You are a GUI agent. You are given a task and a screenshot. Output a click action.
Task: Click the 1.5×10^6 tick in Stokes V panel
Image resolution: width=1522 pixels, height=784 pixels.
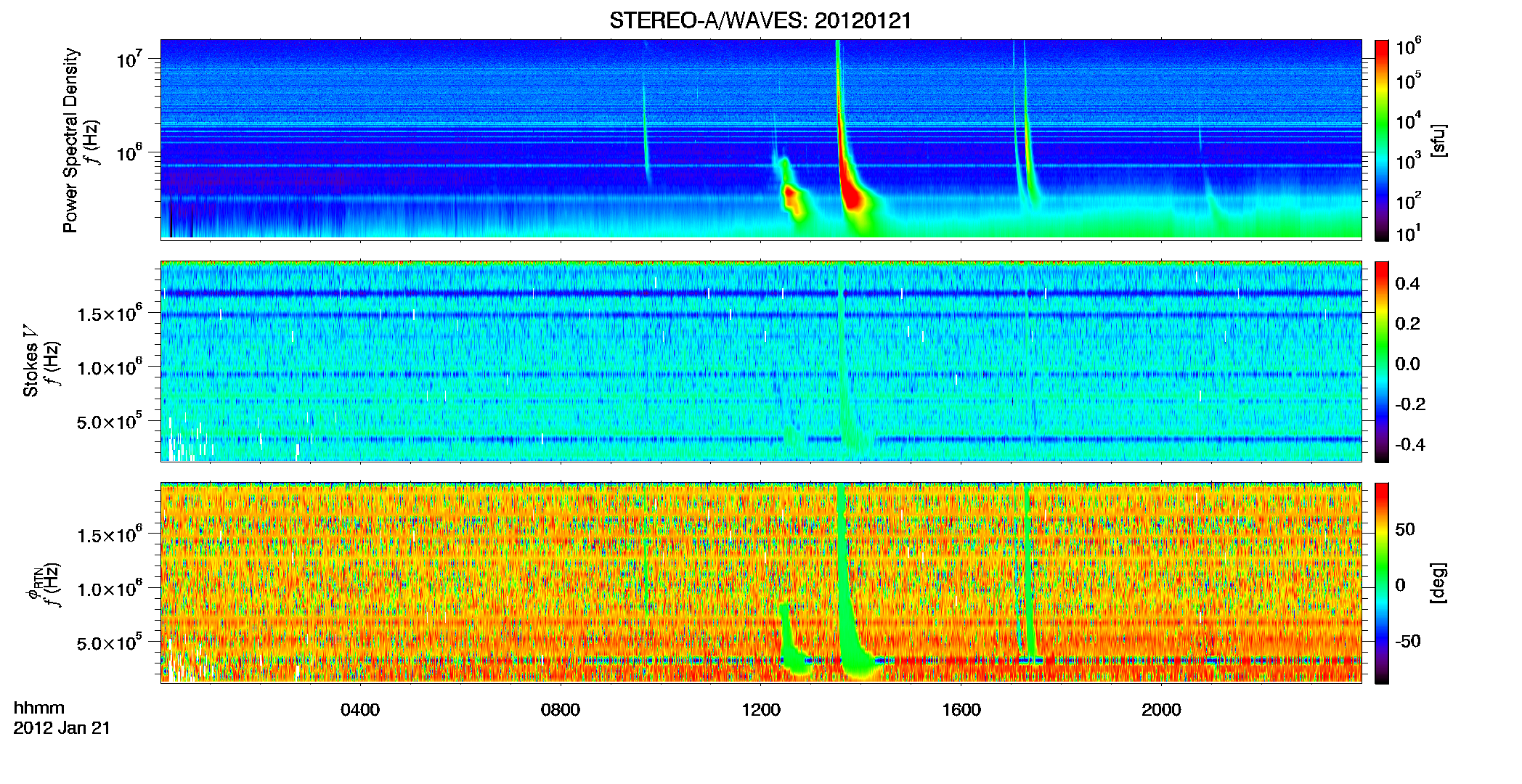click(x=110, y=313)
